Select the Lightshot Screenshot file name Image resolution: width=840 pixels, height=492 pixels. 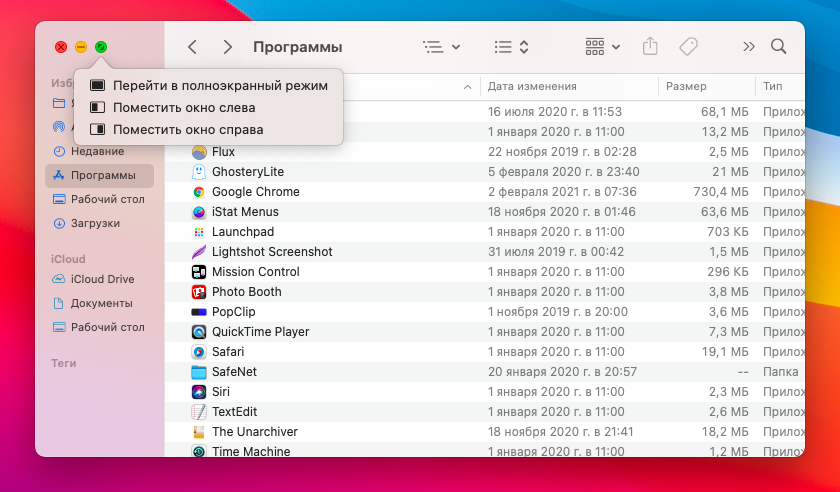click(x=272, y=251)
